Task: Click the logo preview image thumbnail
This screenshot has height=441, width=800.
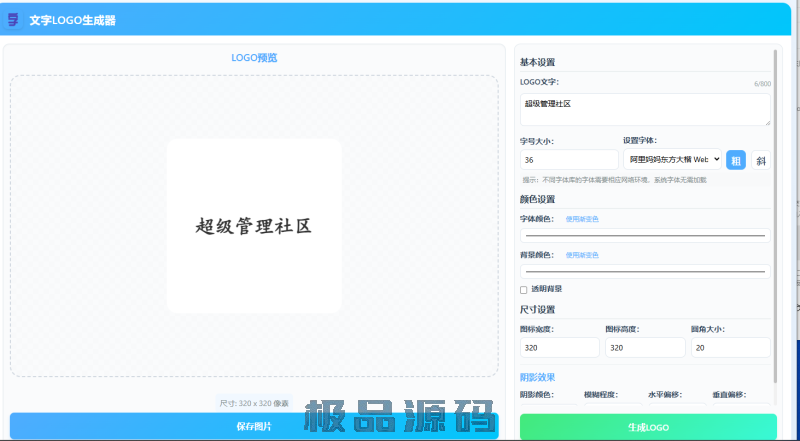Action: 254,226
